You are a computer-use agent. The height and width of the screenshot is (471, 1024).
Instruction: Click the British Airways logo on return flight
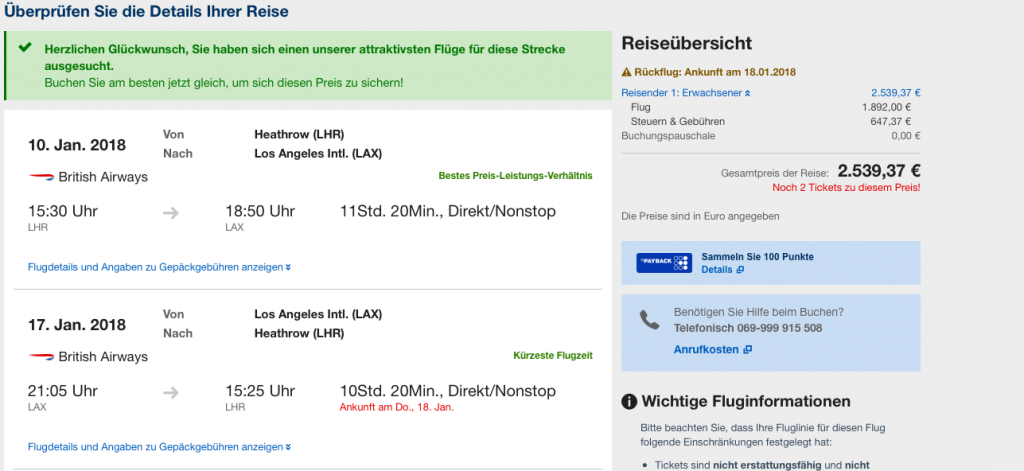[41, 357]
